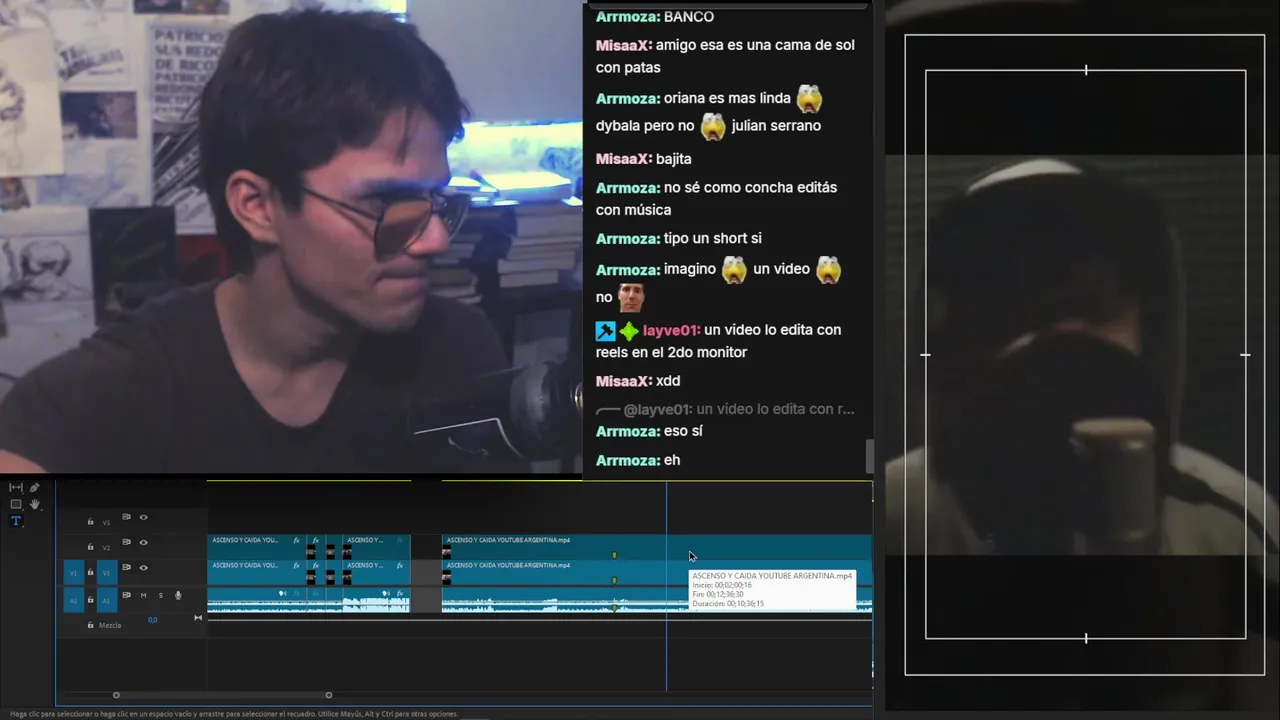The height and width of the screenshot is (720, 1280).
Task: Toggle A1 source patching button
Action: [x=73, y=600]
